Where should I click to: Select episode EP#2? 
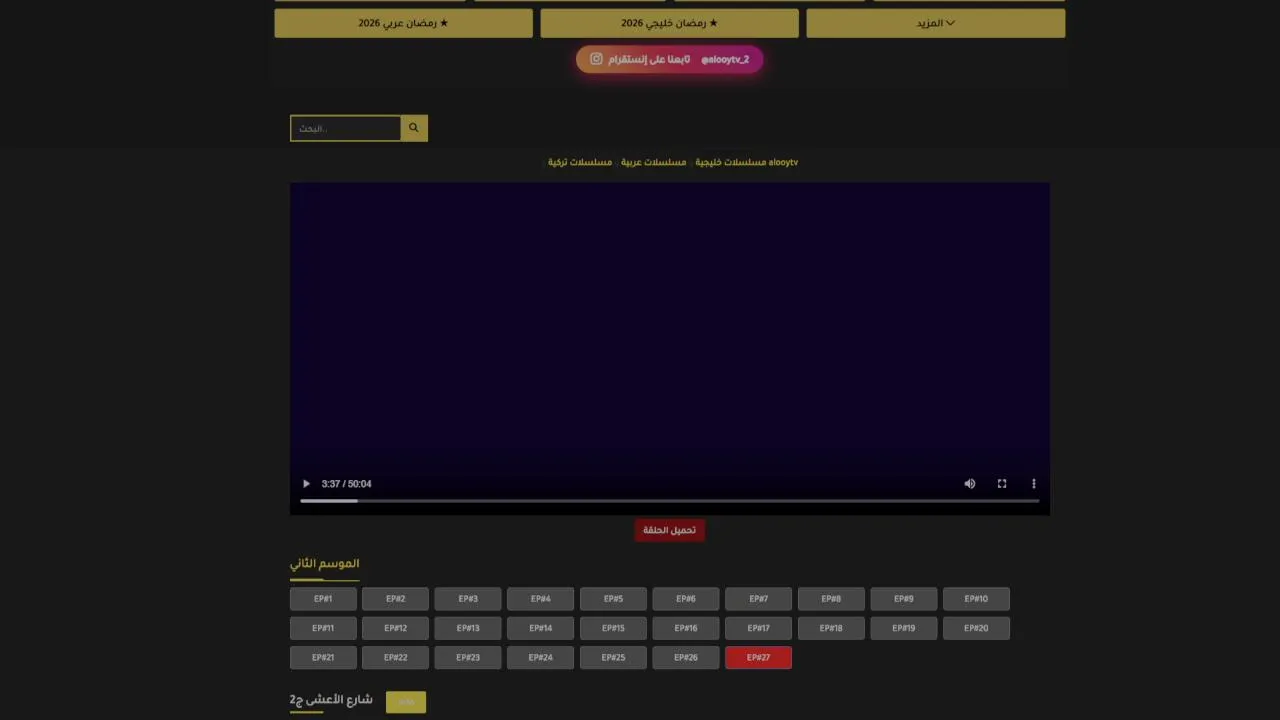(x=396, y=599)
